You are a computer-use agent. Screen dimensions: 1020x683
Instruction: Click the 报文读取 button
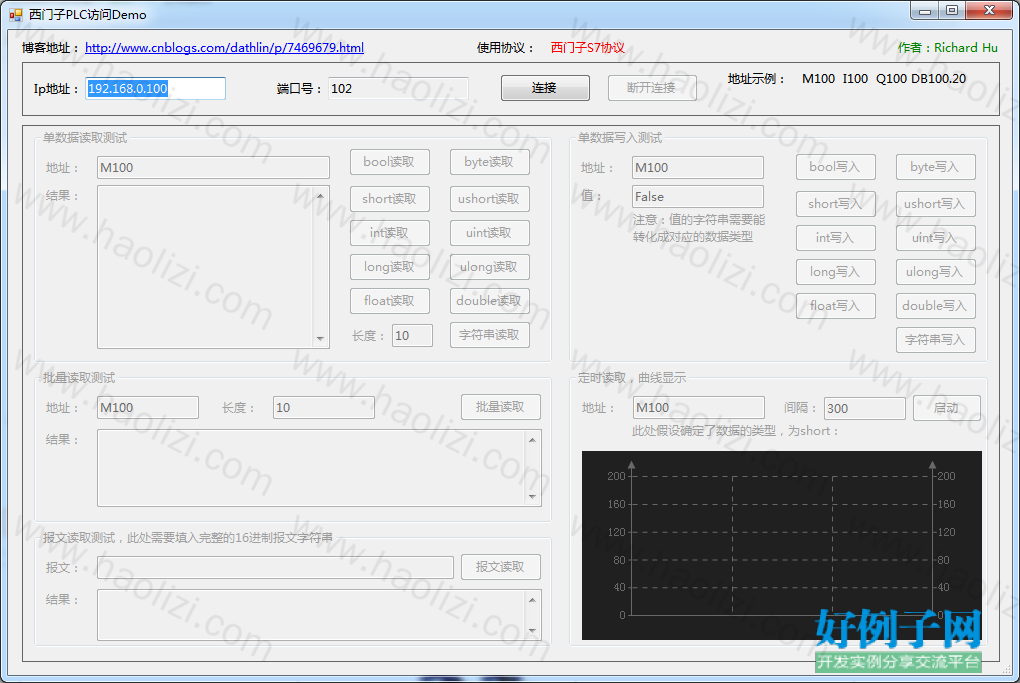(x=500, y=567)
